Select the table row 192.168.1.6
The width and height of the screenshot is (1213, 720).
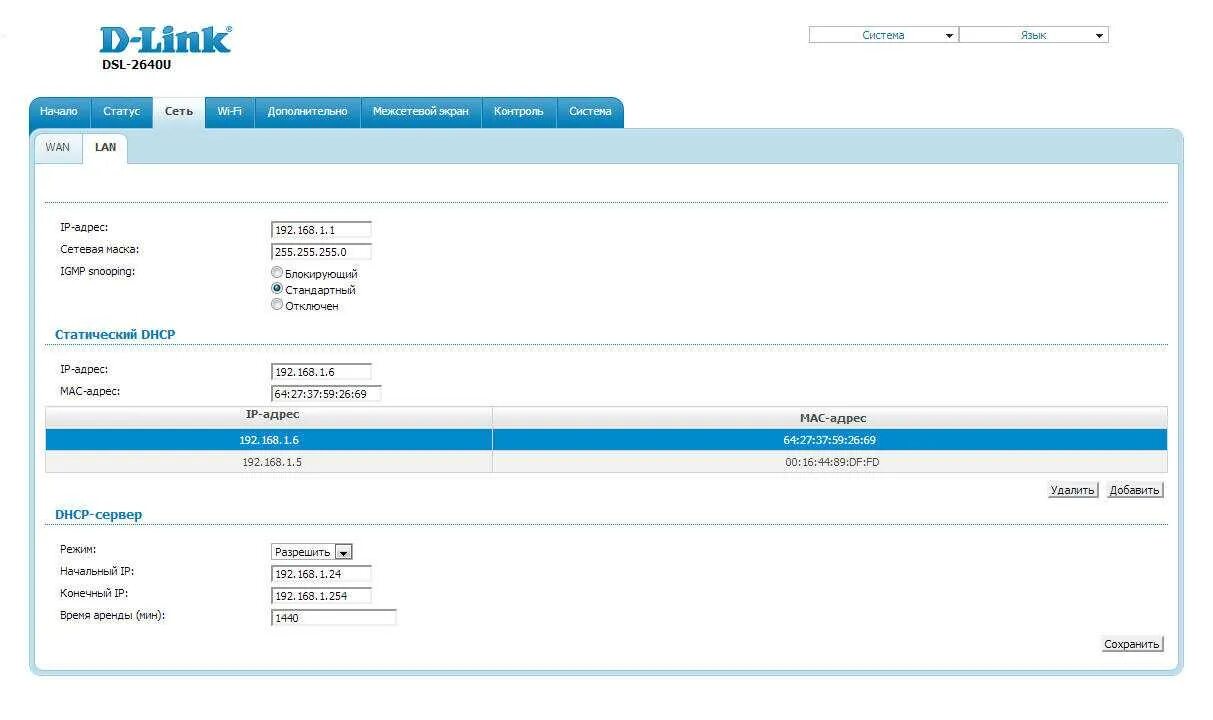pos(606,440)
